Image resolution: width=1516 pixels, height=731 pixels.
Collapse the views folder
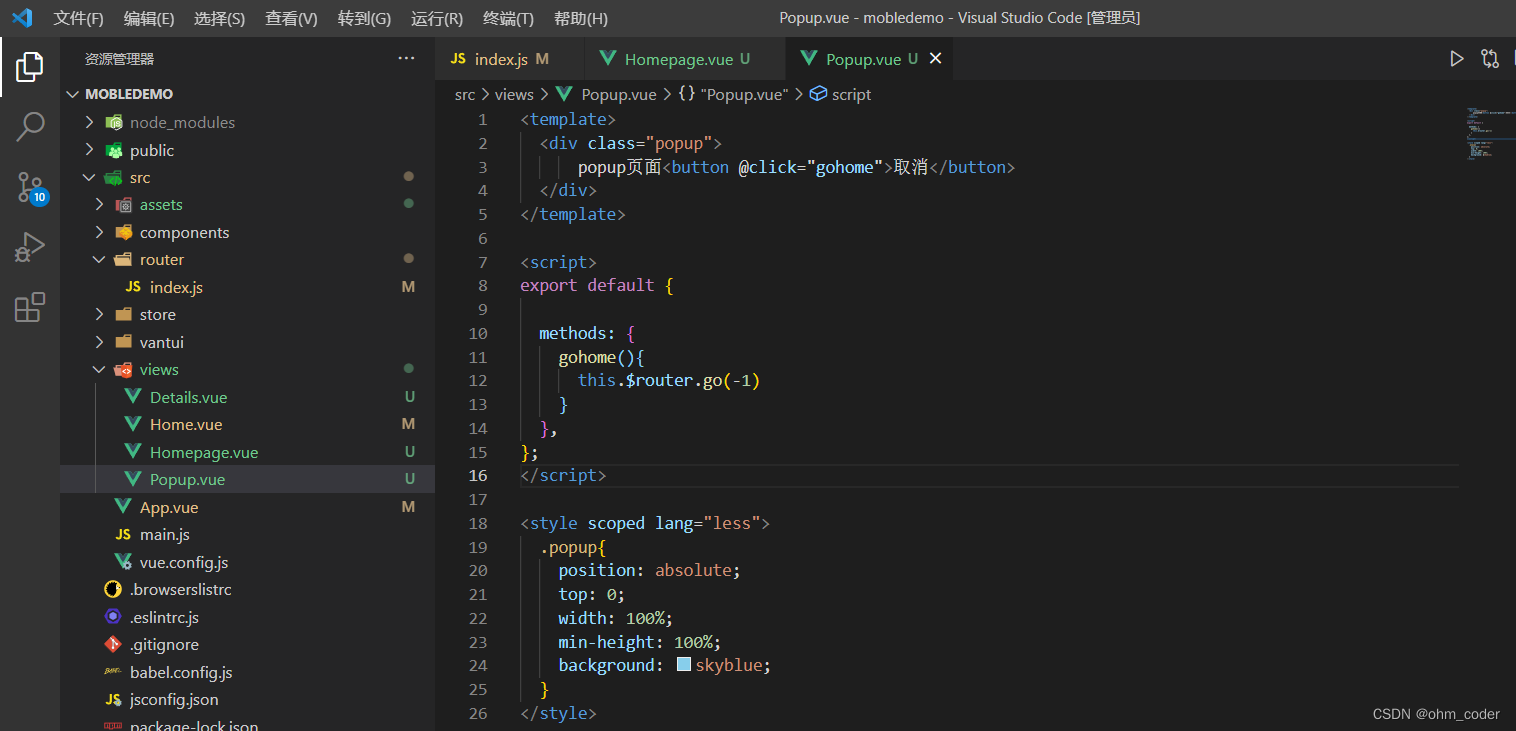pyautogui.click(x=99, y=369)
